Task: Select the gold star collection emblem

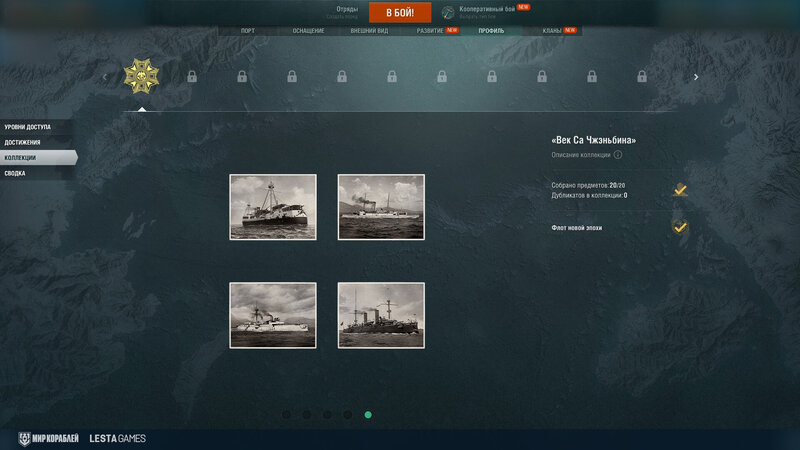Action: [141, 76]
